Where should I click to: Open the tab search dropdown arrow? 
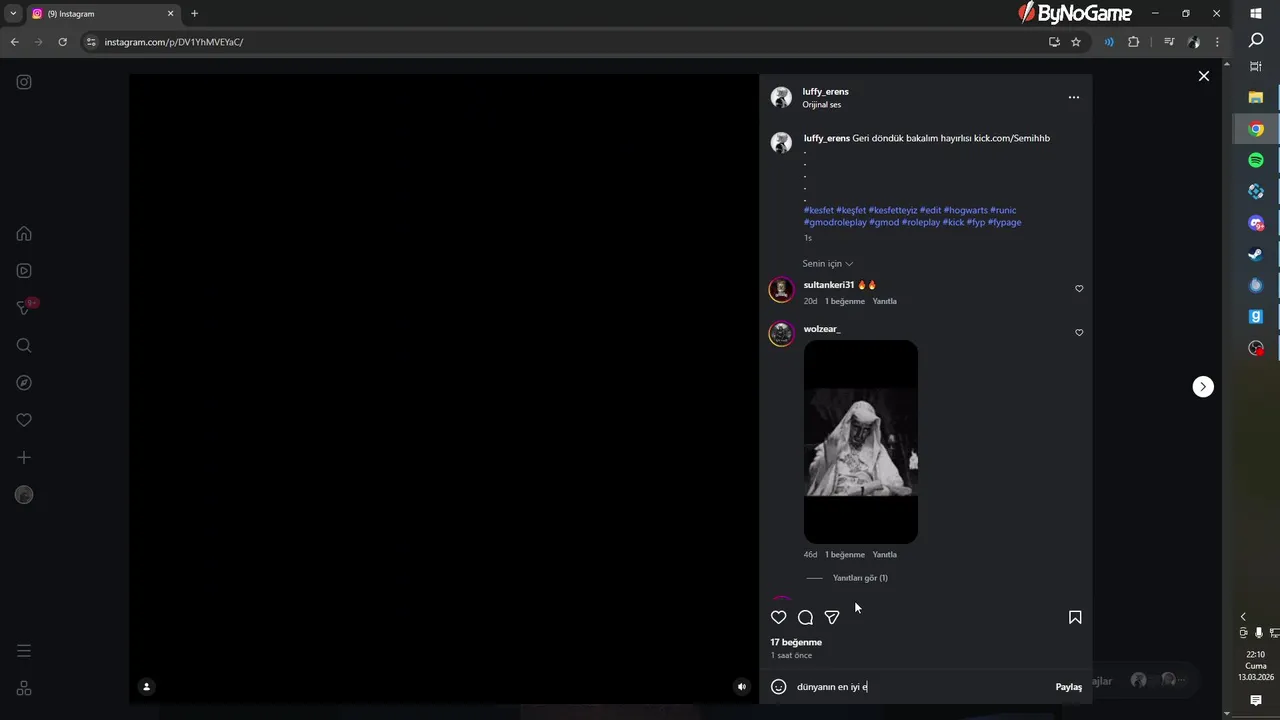coord(13,14)
